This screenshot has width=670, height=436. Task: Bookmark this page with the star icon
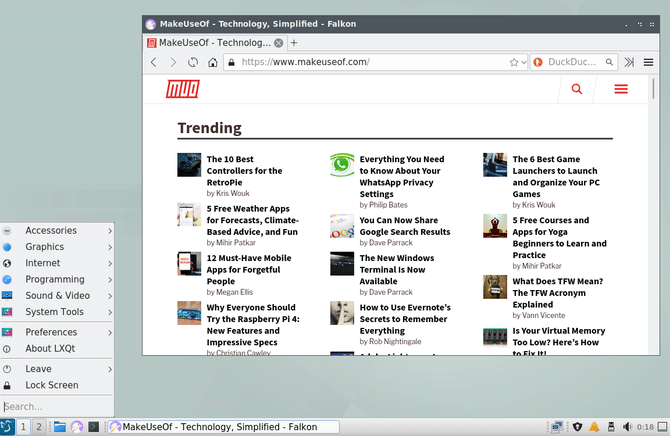pyautogui.click(x=513, y=62)
